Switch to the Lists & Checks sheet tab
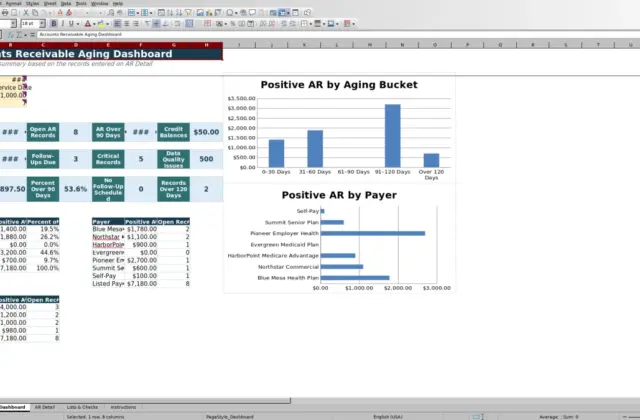Viewport: 640px width, 420px height. click(82, 407)
